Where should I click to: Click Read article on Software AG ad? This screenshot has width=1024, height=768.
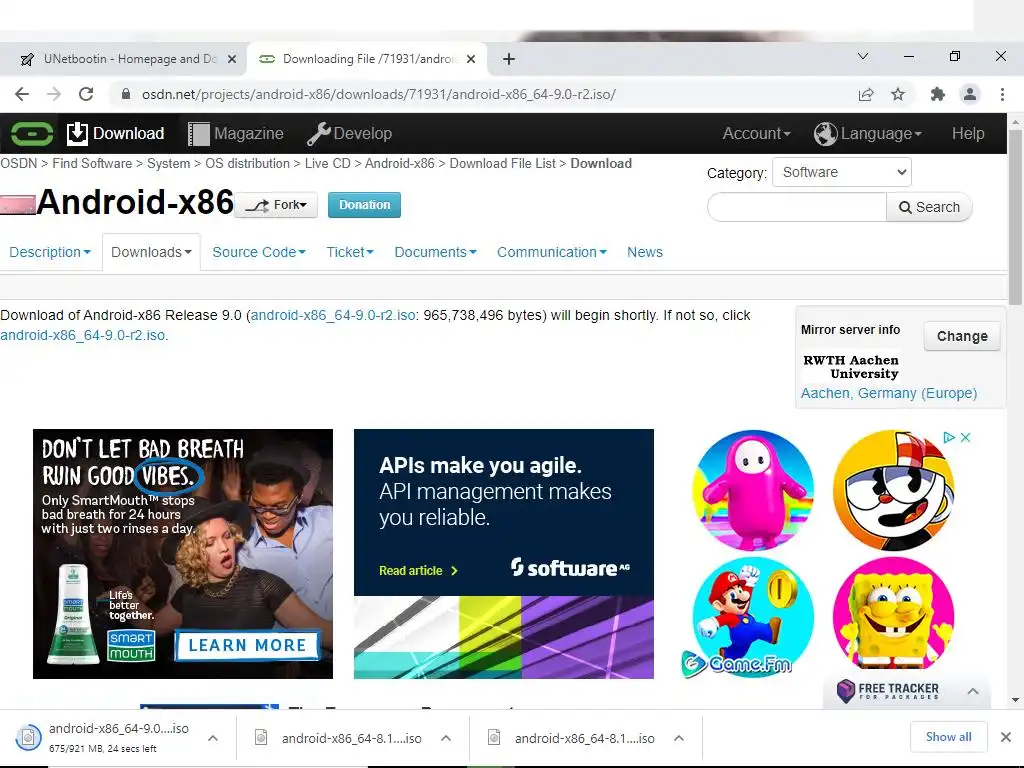418,571
